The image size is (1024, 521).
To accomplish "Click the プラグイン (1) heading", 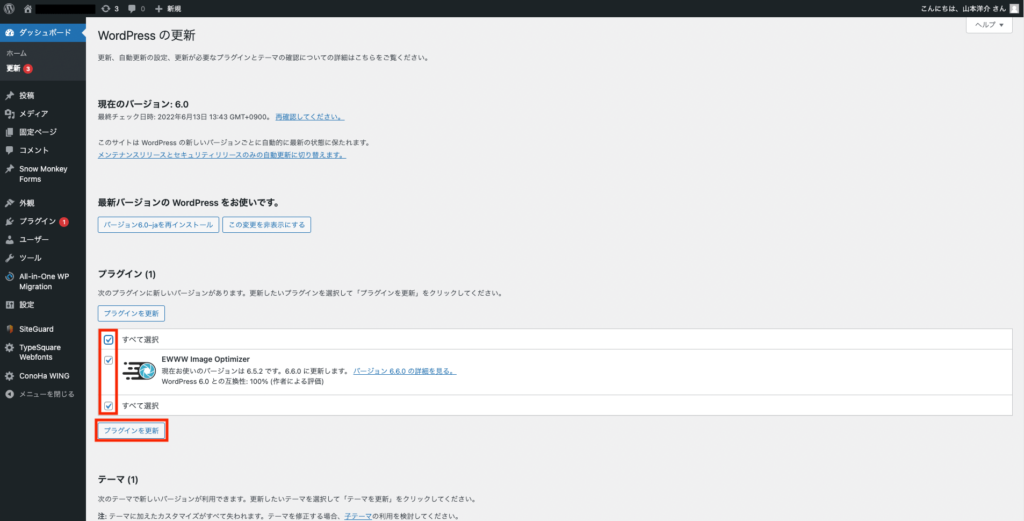I will click(x=127, y=274).
